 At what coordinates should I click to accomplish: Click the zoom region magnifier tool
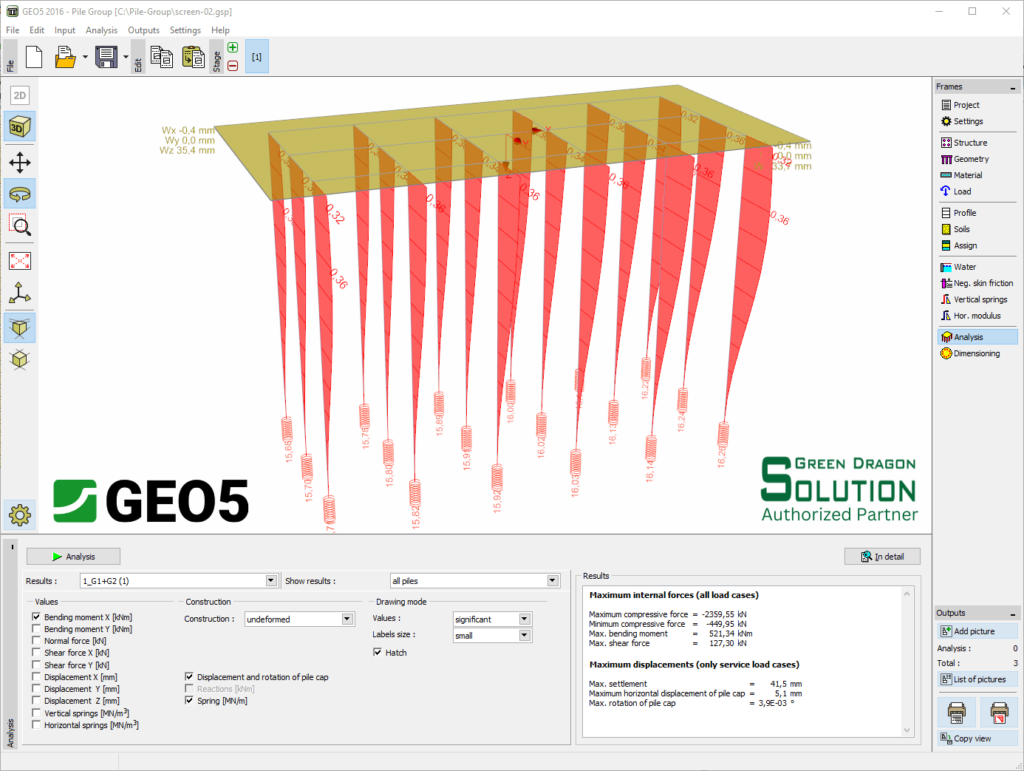[x=20, y=225]
